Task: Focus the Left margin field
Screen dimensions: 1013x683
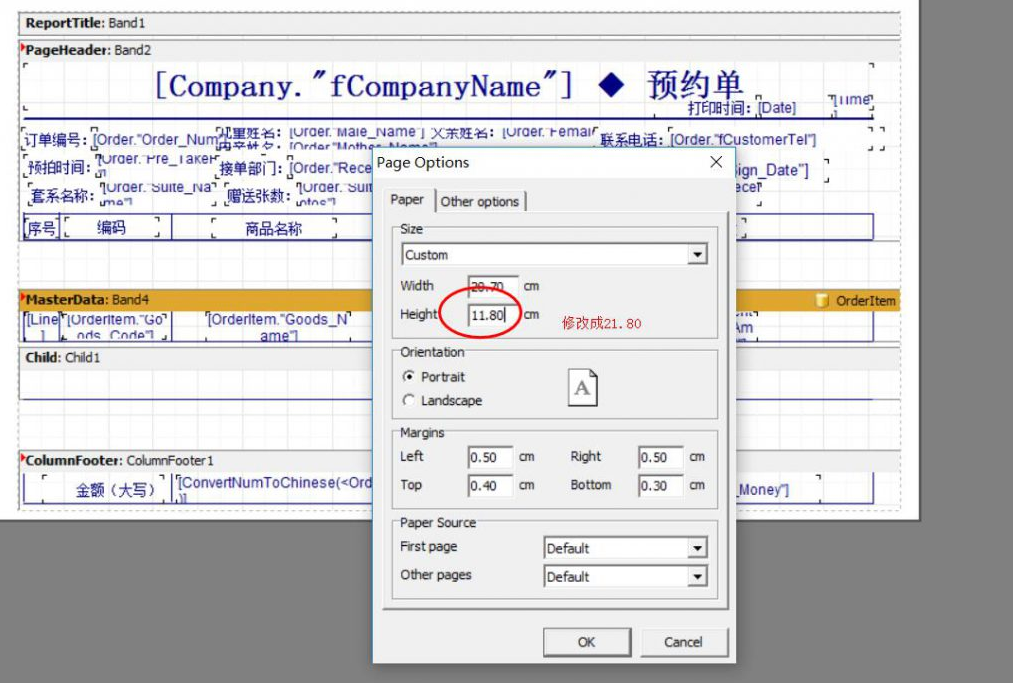Action: tap(490, 457)
